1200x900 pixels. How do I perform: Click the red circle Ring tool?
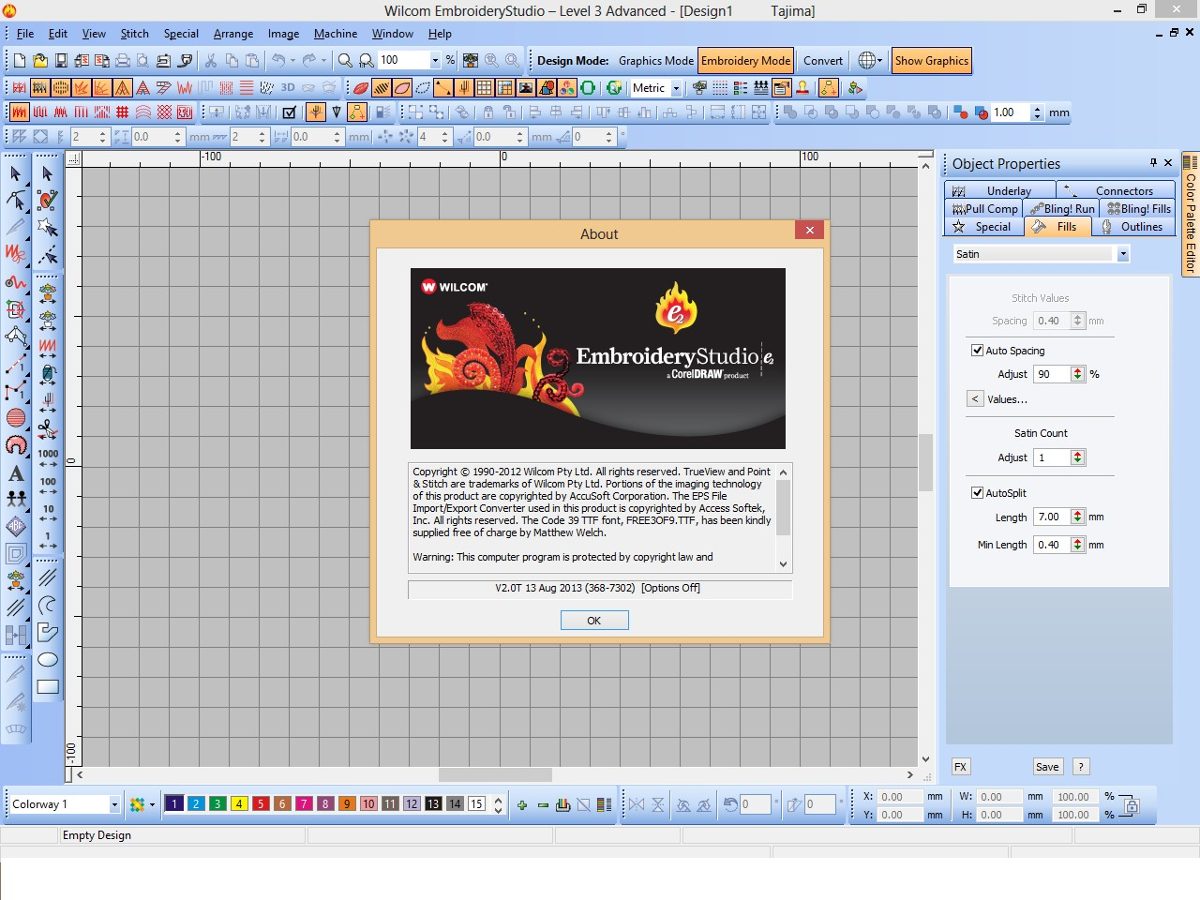[16, 445]
